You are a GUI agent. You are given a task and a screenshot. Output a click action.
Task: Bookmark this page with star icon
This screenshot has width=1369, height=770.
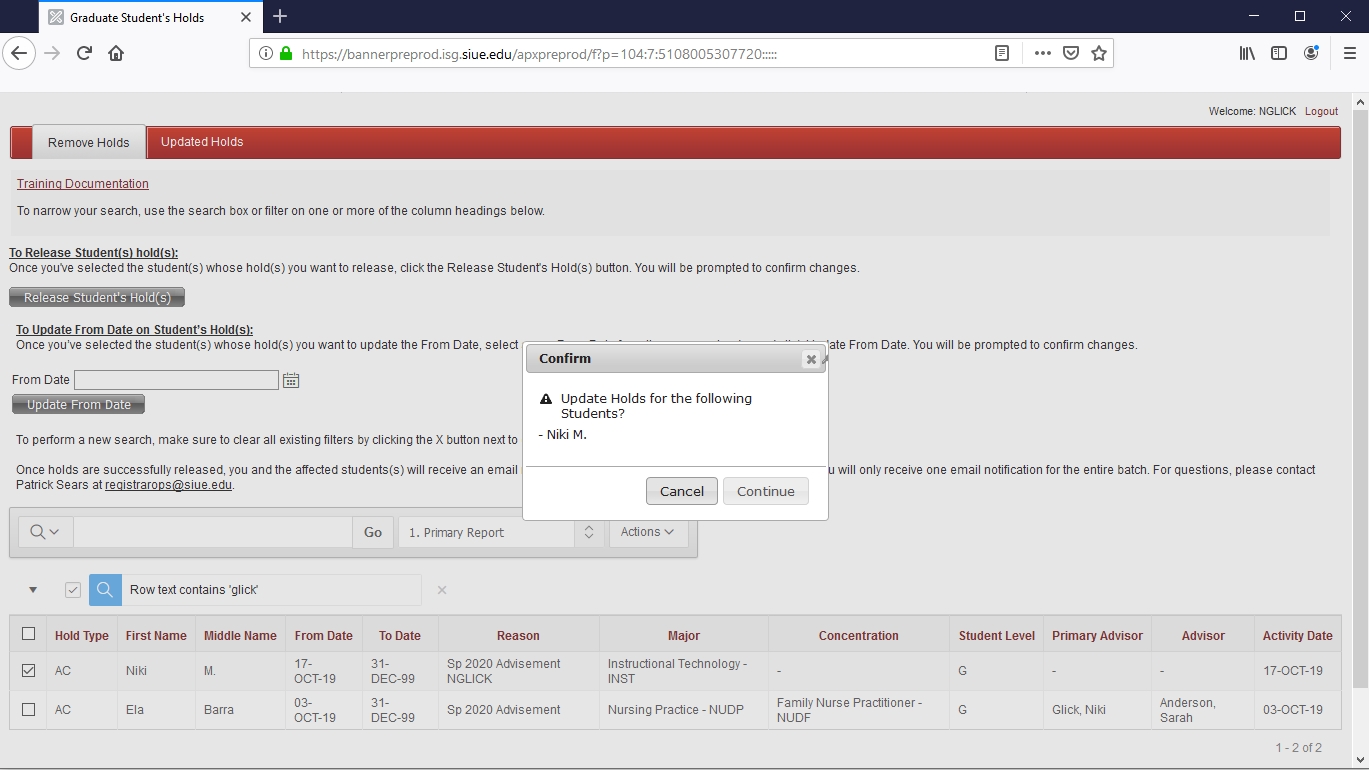1099,53
